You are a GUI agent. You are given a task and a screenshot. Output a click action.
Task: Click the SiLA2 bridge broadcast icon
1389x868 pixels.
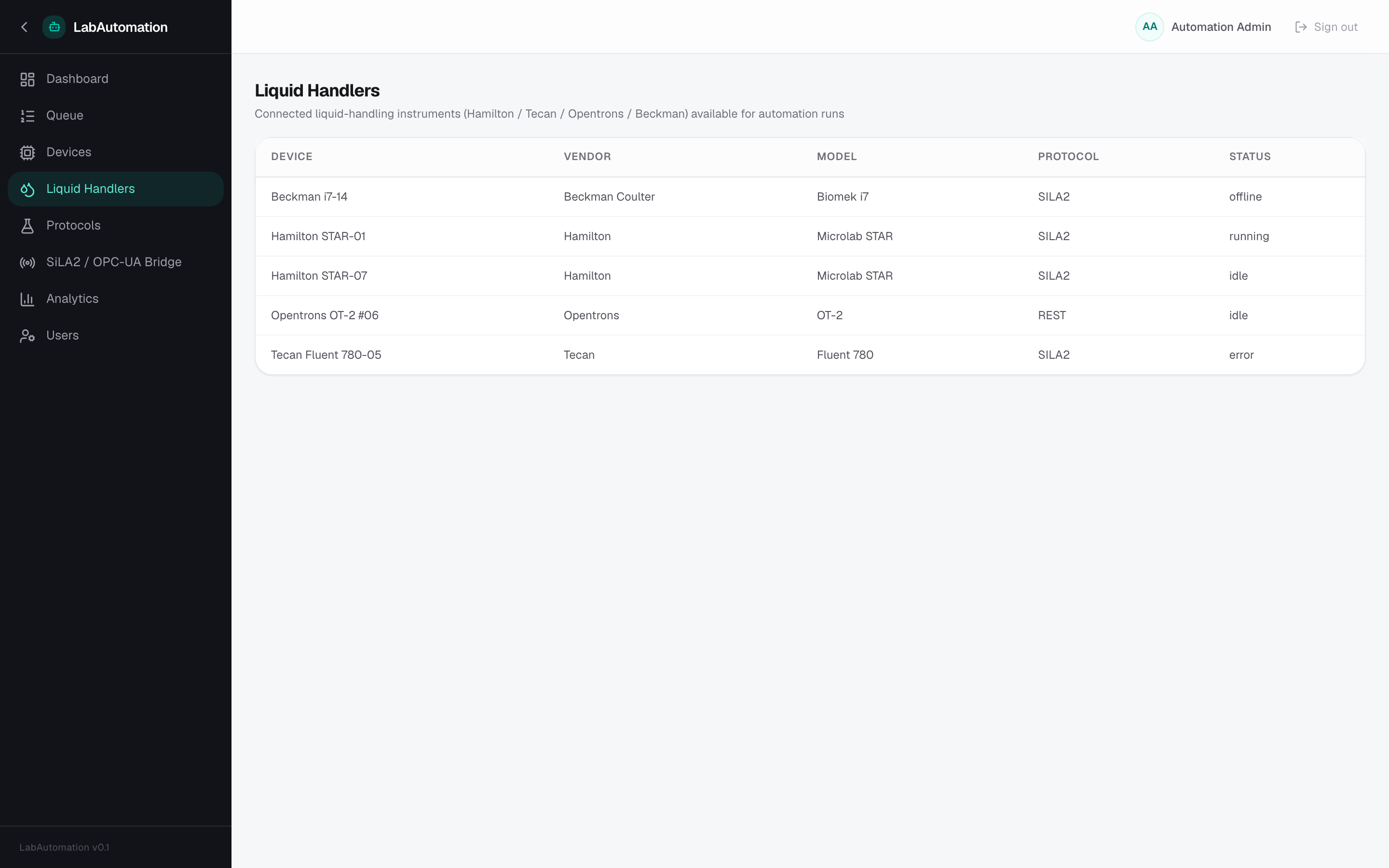tap(27, 263)
